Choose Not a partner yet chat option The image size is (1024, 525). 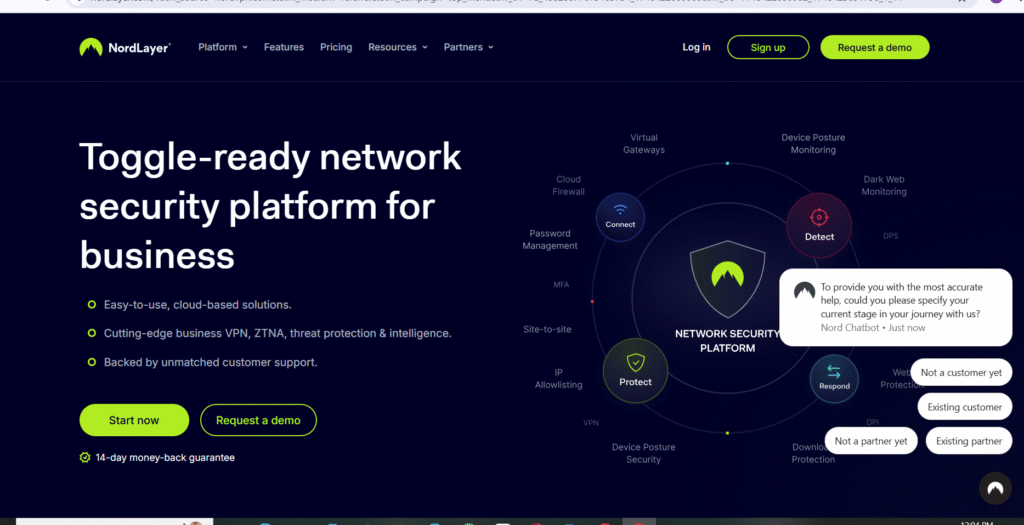871,441
